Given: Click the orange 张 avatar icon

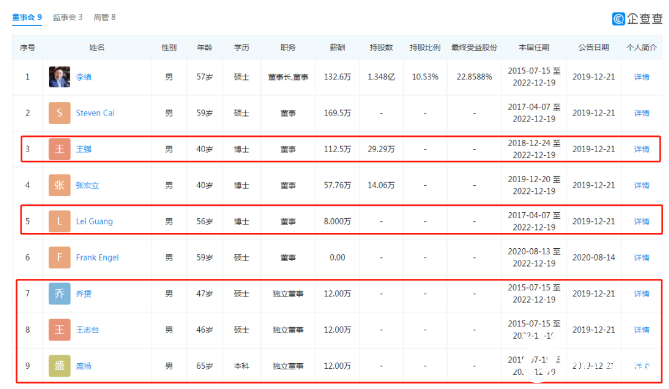Looking at the screenshot, I should tap(59, 185).
